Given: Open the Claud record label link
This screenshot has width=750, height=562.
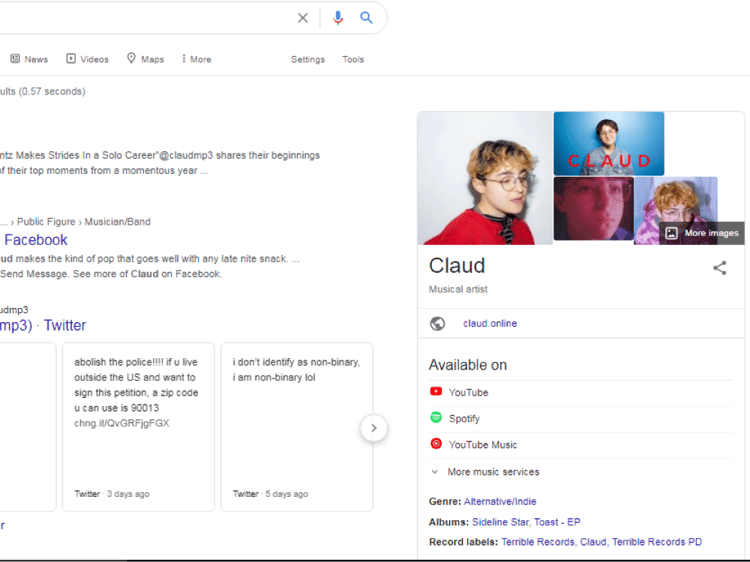Looking at the screenshot, I should point(593,542).
